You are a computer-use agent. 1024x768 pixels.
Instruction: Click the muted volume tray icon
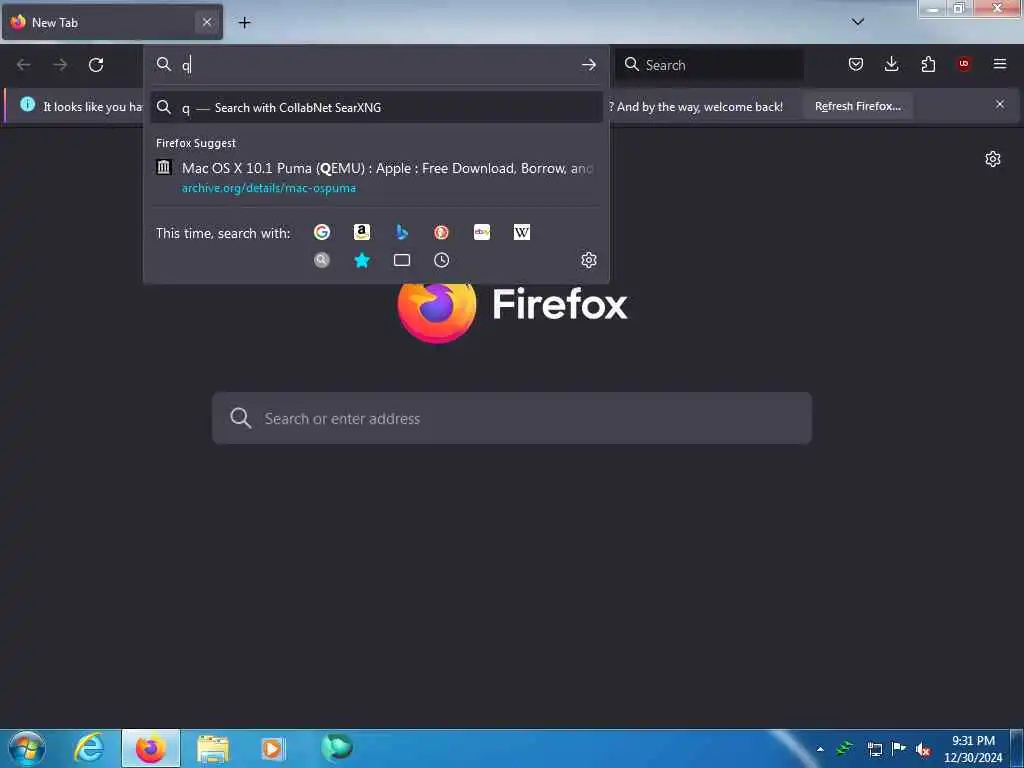pyautogui.click(x=923, y=749)
